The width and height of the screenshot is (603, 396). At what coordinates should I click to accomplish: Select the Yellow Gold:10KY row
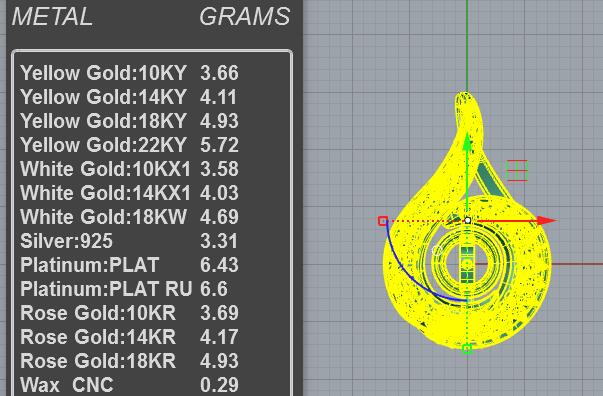click(129, 73)
